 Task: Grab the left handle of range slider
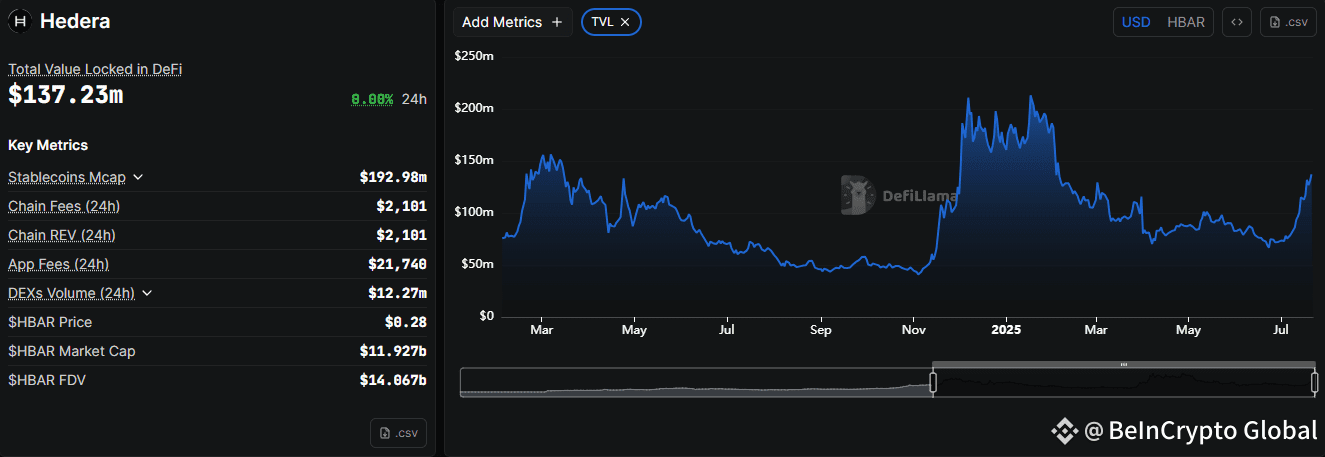pos(933,382)
